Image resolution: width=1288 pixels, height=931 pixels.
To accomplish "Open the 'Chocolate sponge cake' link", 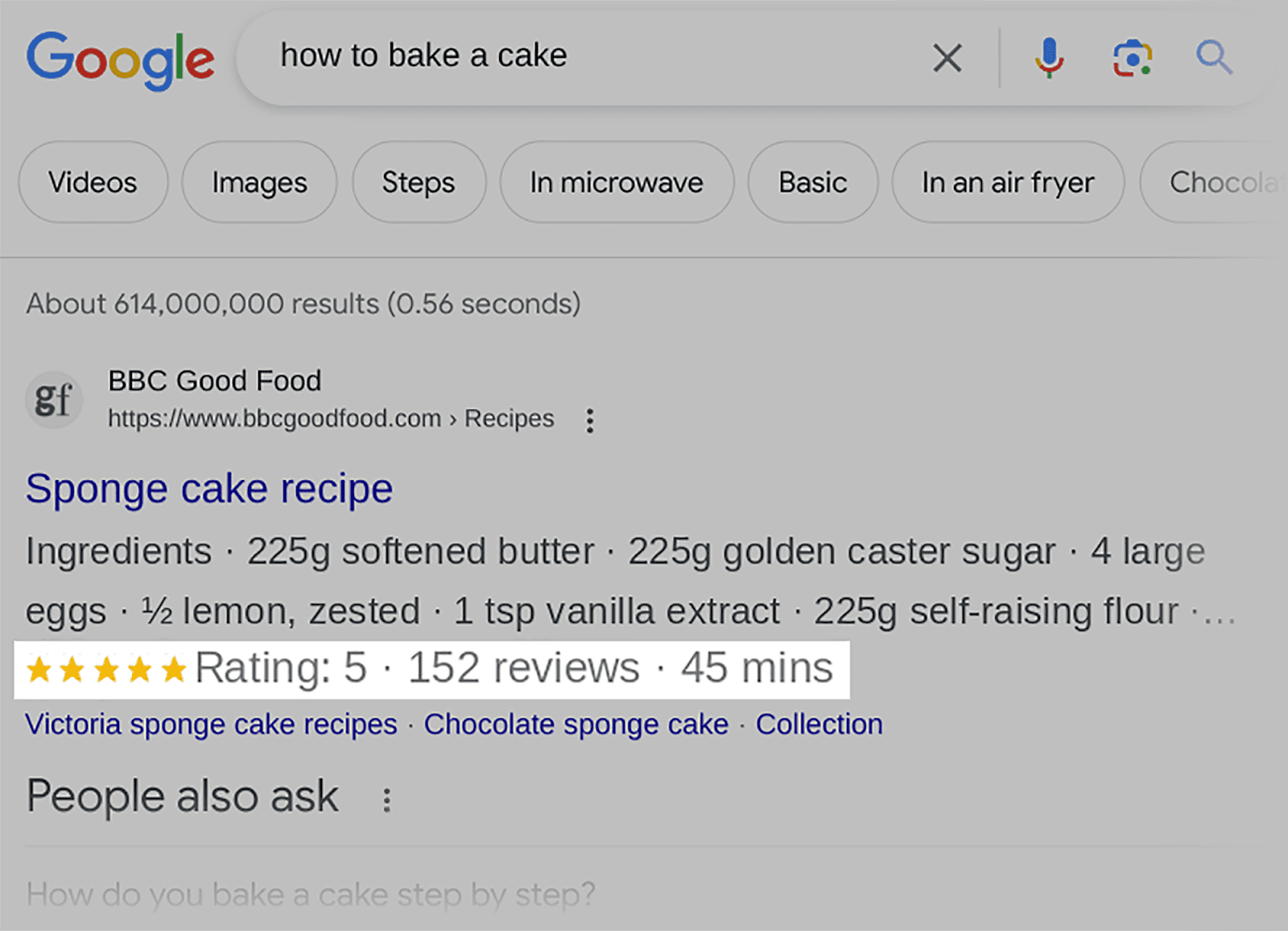I will 576,724.
